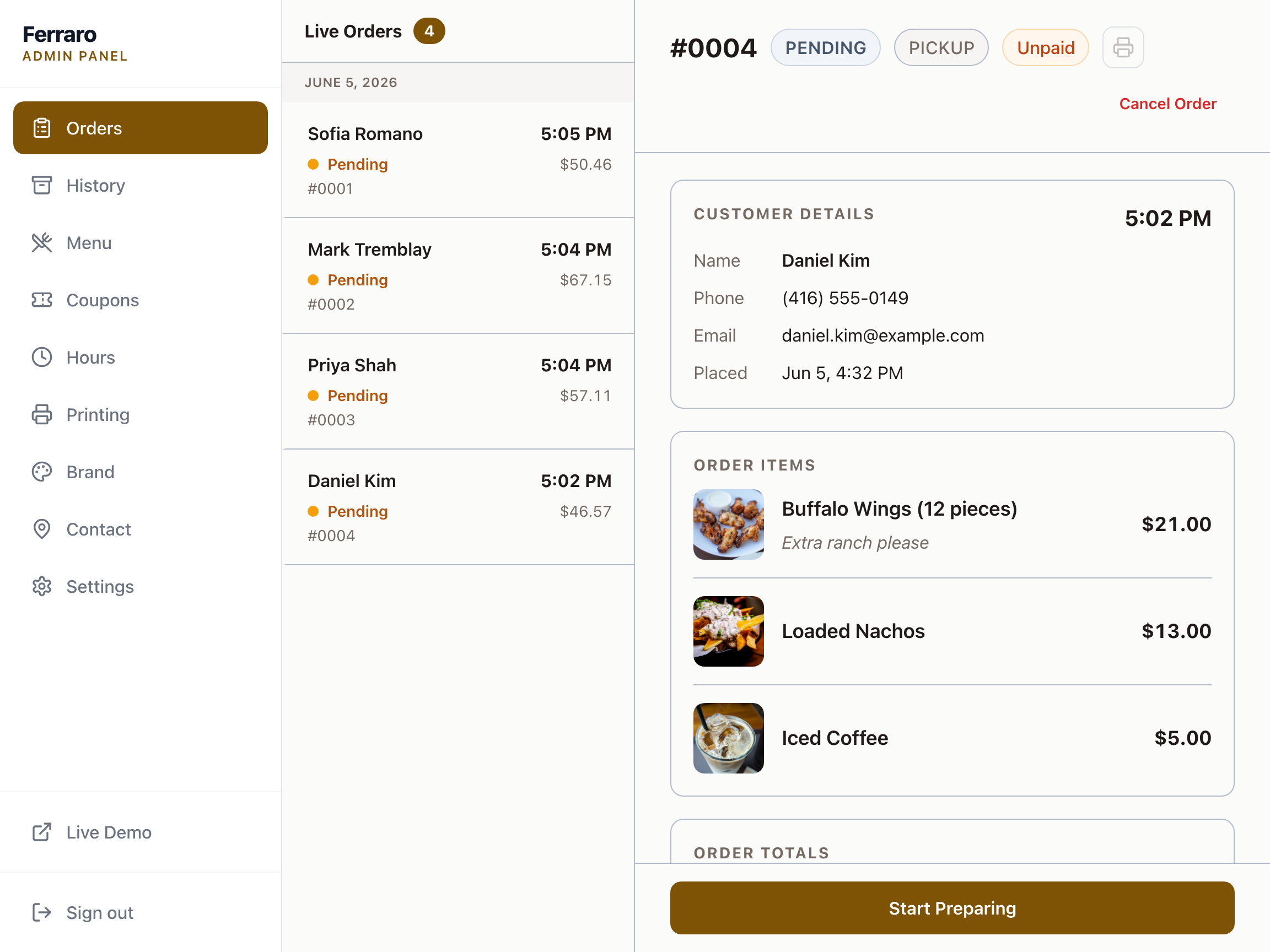Image resolution: width=1270 pixels, height=952 pixels.
Task: Open the Settings gear icon
Action: [42, 587]
